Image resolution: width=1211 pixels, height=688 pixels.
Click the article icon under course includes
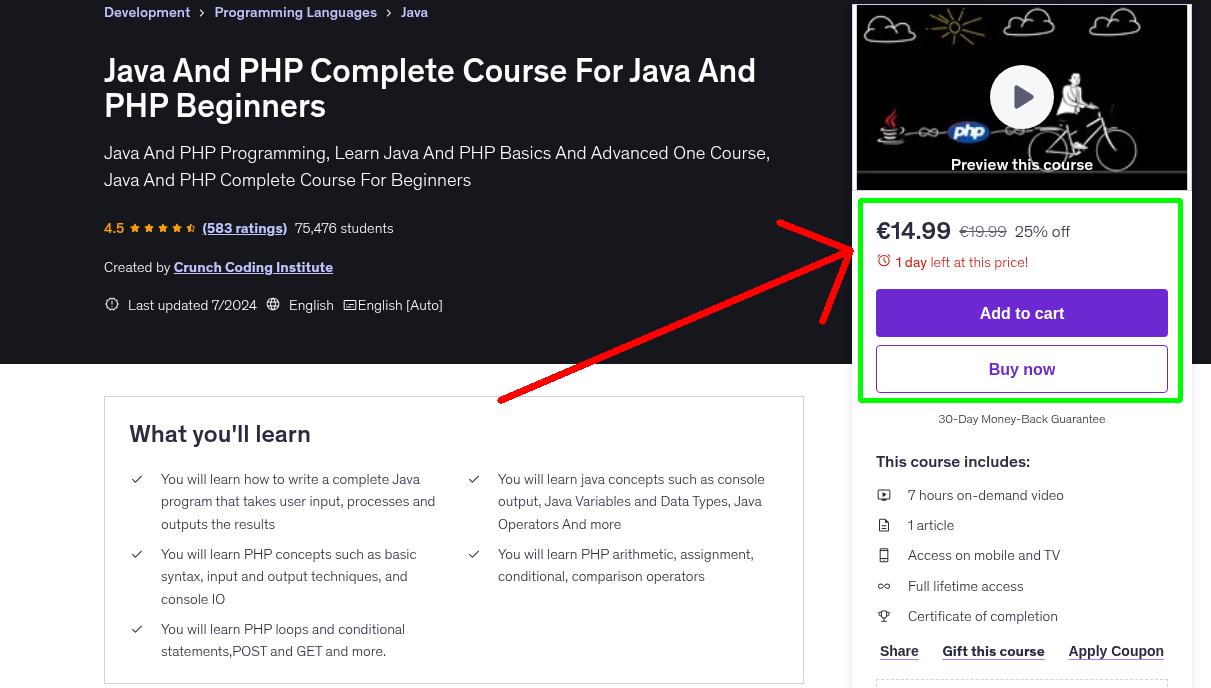point(884,524)
